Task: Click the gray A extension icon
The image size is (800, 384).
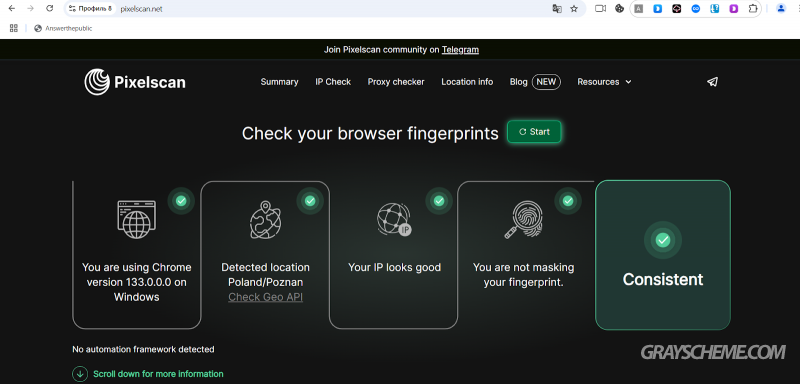Action: 638,9
